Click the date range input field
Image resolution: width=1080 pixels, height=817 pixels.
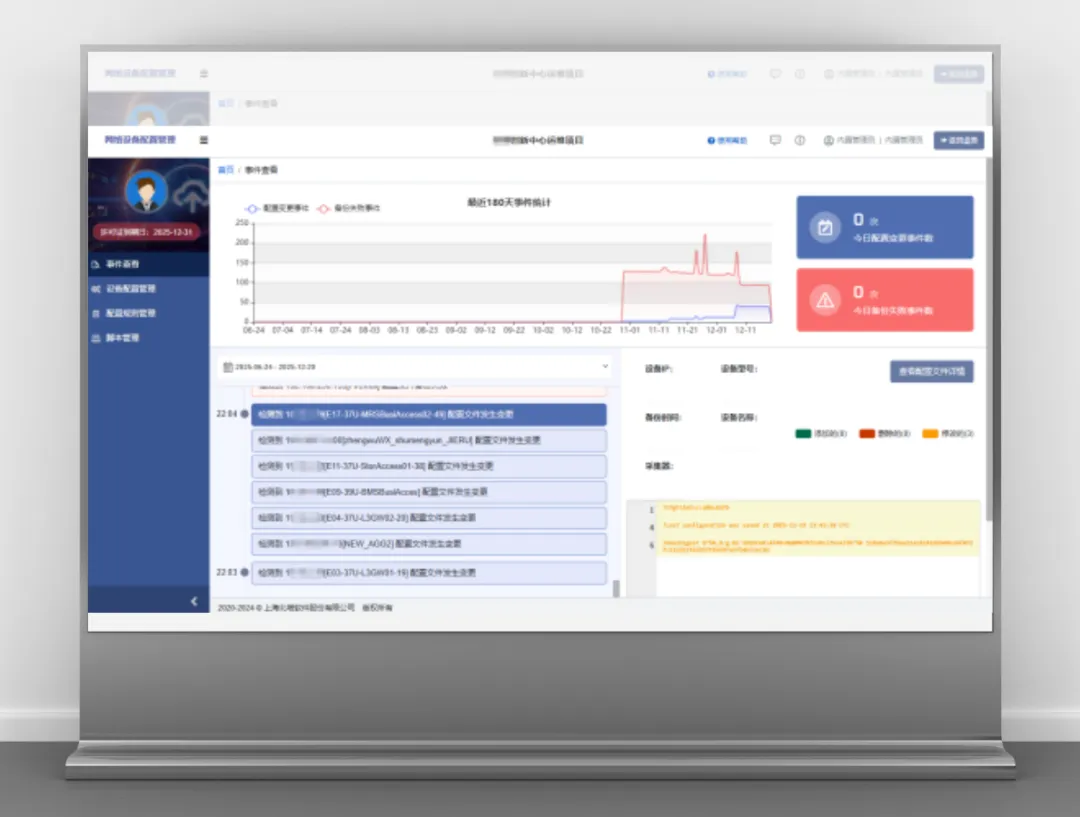[x=415, y=367]
